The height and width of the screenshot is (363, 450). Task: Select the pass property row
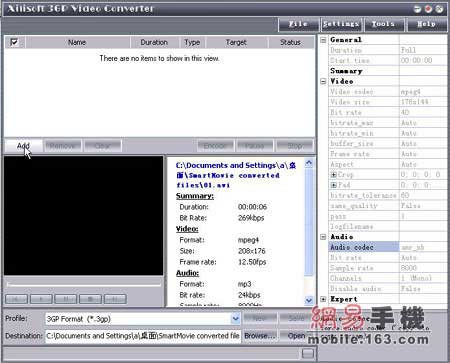coord(388,216)
